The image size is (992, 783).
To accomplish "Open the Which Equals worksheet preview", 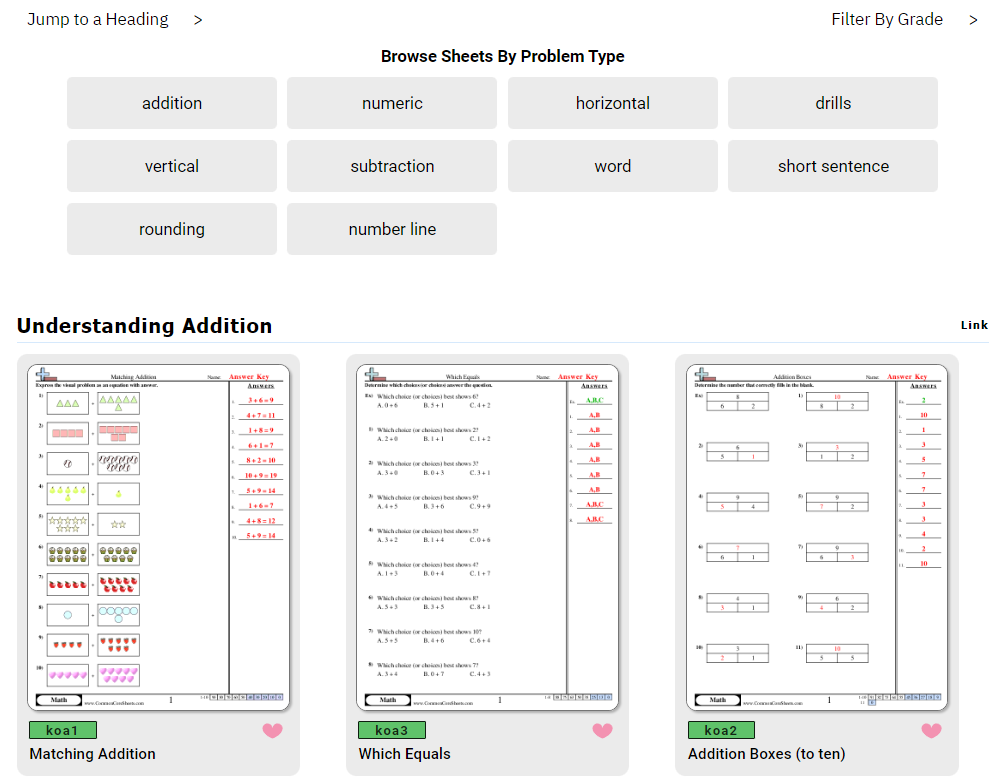I will tap(488, 538).
